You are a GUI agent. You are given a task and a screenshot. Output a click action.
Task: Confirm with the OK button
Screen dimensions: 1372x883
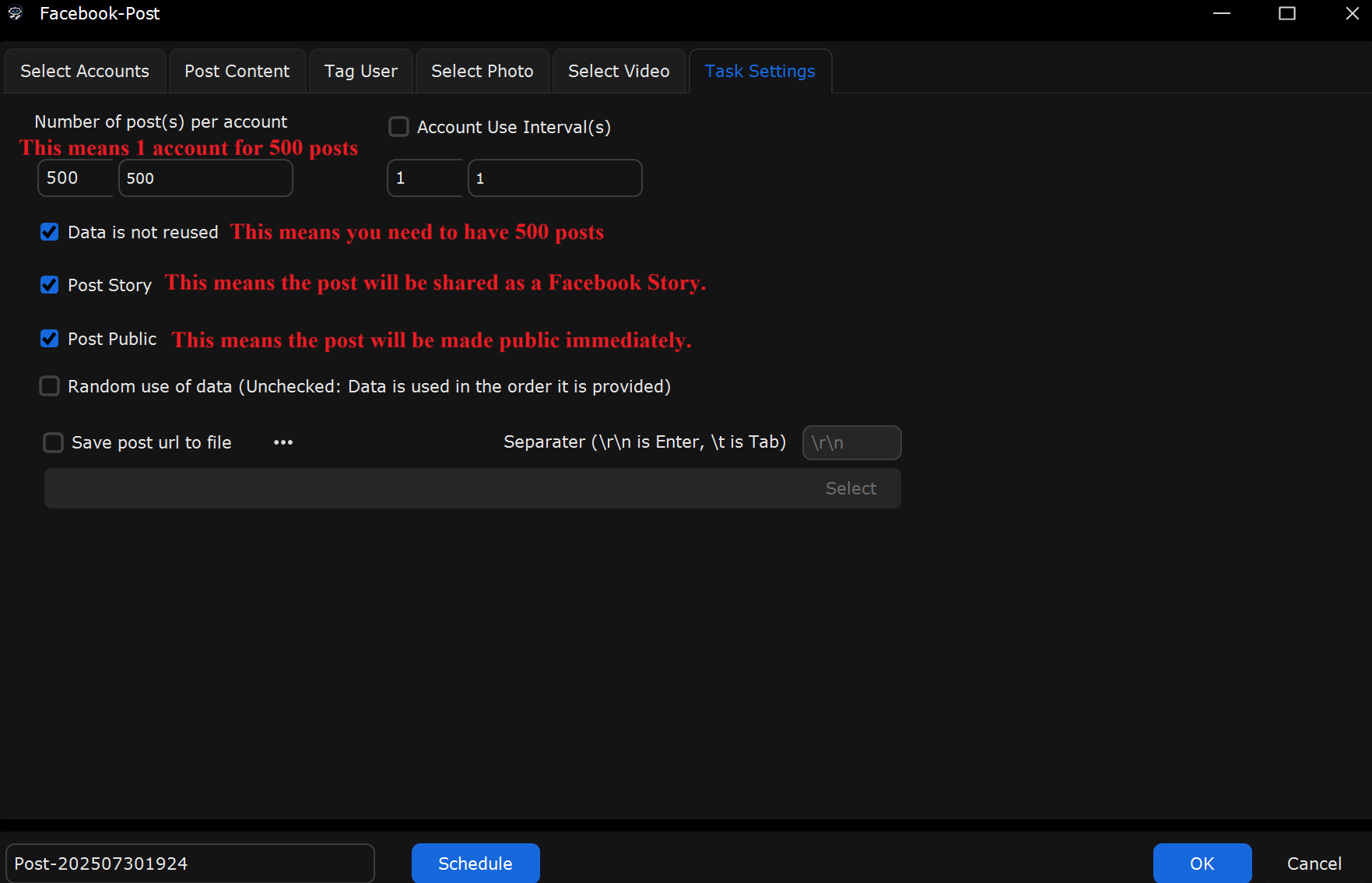pyautogui.click(x=1202, y=864)
